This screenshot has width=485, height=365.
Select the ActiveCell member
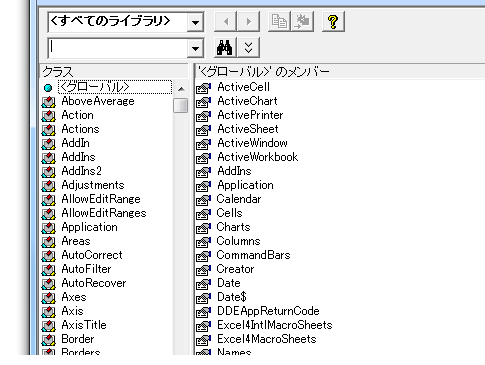pos(243,87)
